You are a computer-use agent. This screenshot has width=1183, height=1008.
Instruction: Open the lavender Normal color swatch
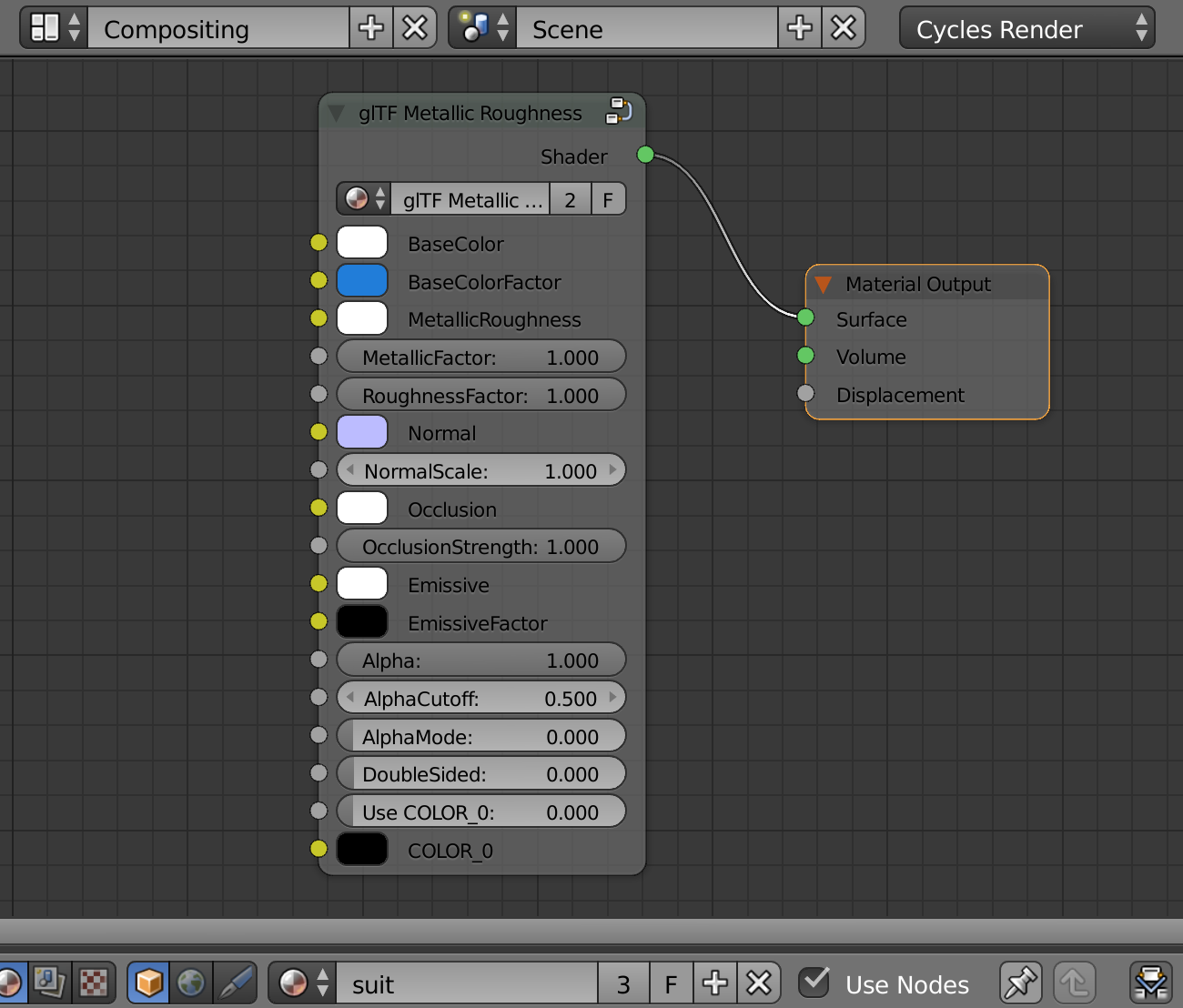tap(362, 432)
